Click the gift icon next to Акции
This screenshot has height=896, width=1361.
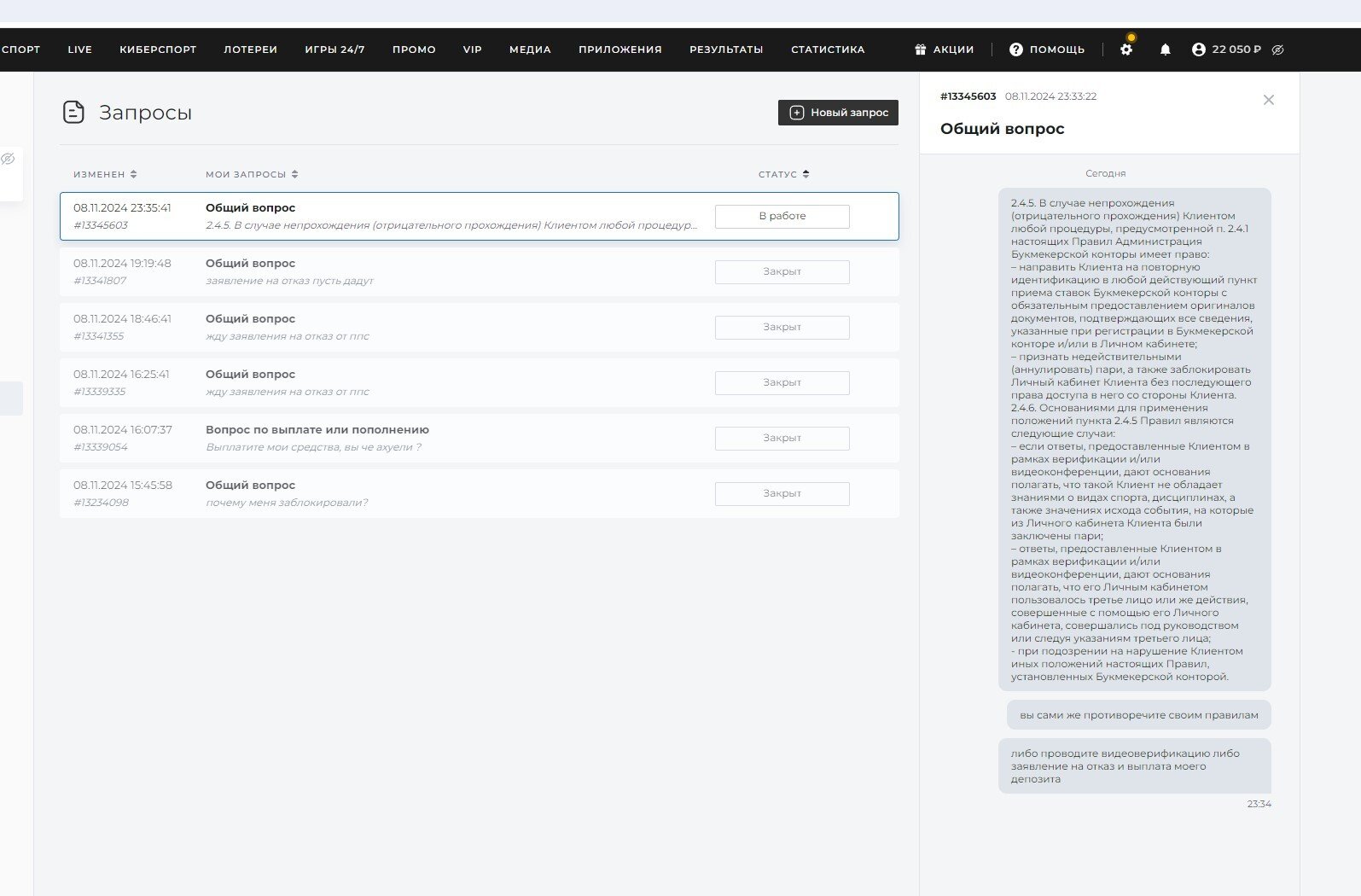[x=920, y=49]
